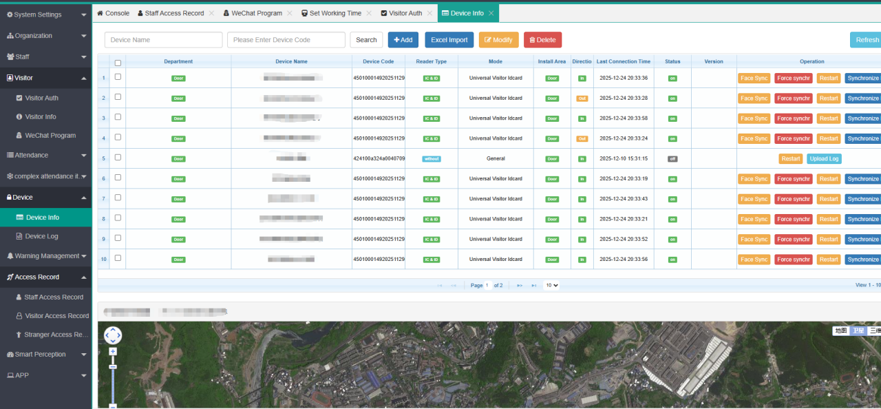
Task: Select the checkbox for row 1
Action: point(118,77)
